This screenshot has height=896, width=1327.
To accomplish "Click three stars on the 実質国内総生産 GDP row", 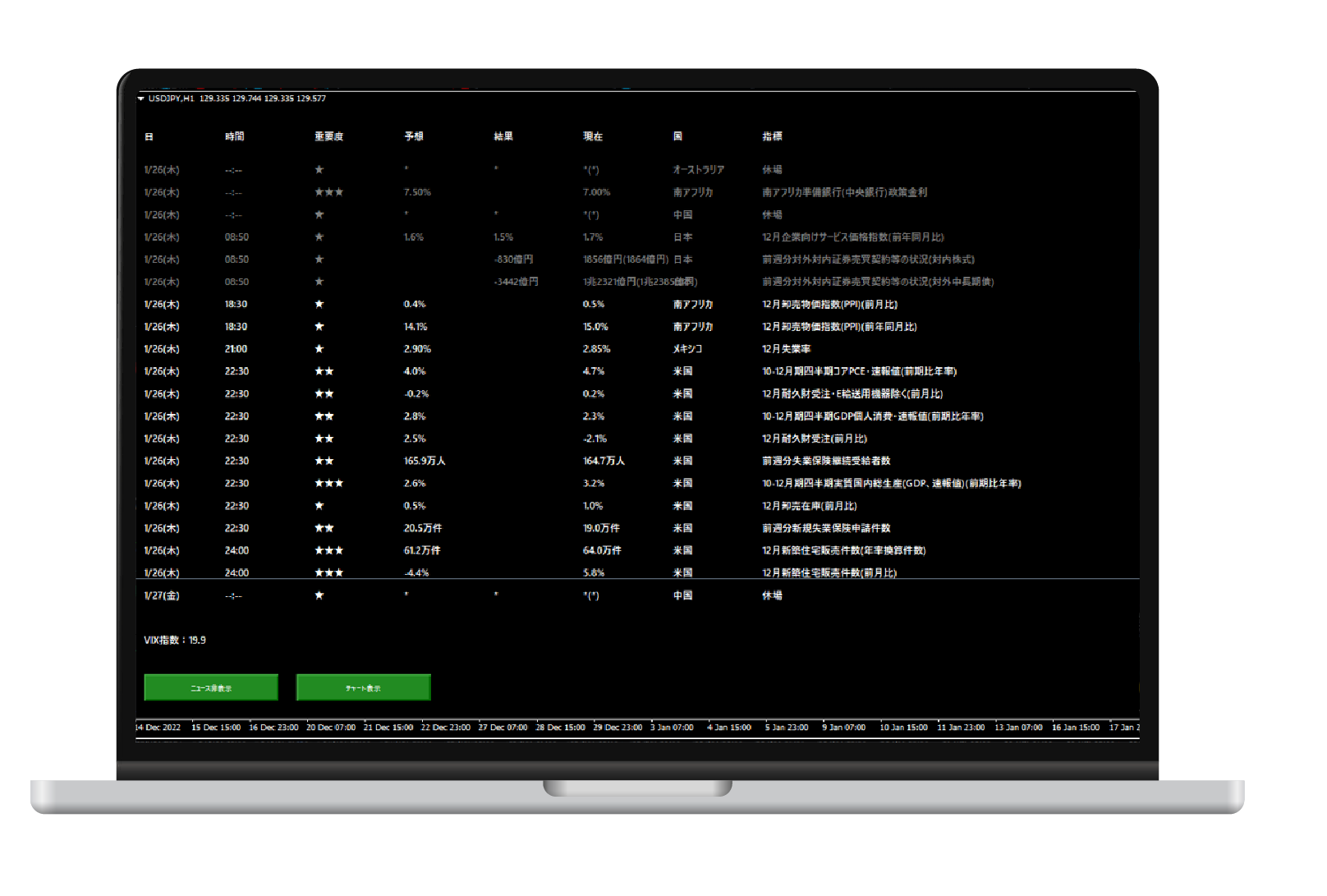I will [328, 484].
